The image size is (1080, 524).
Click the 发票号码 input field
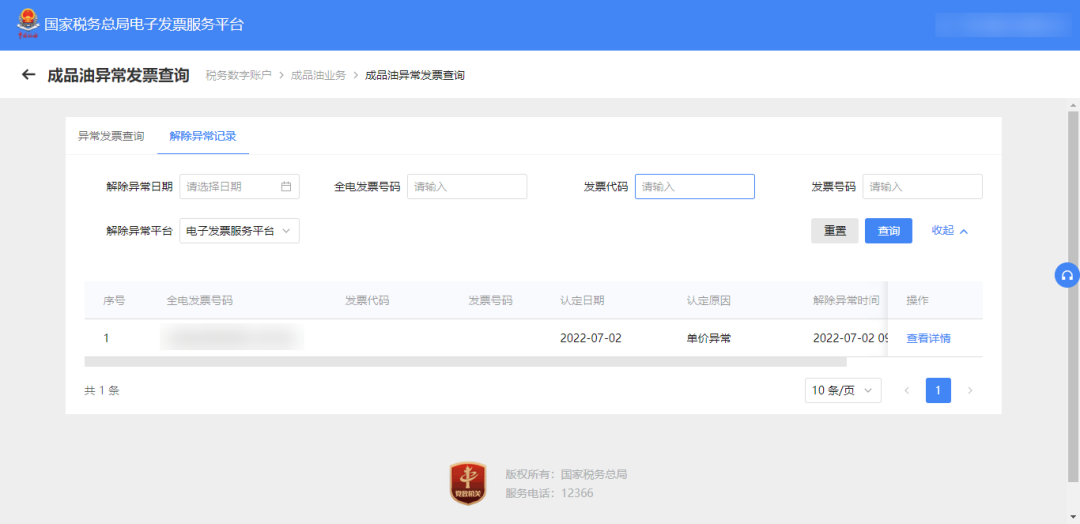tap(923, 187)
